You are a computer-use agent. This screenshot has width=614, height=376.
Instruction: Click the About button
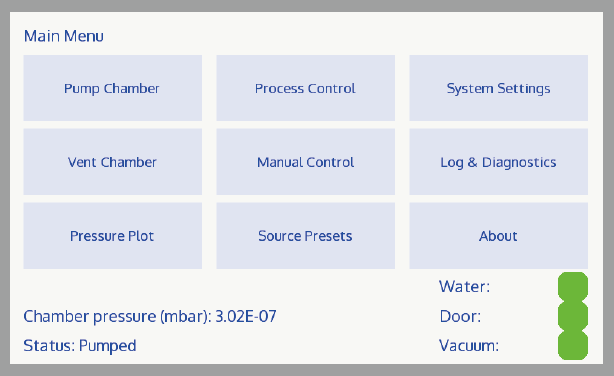(x=498, y=236)
